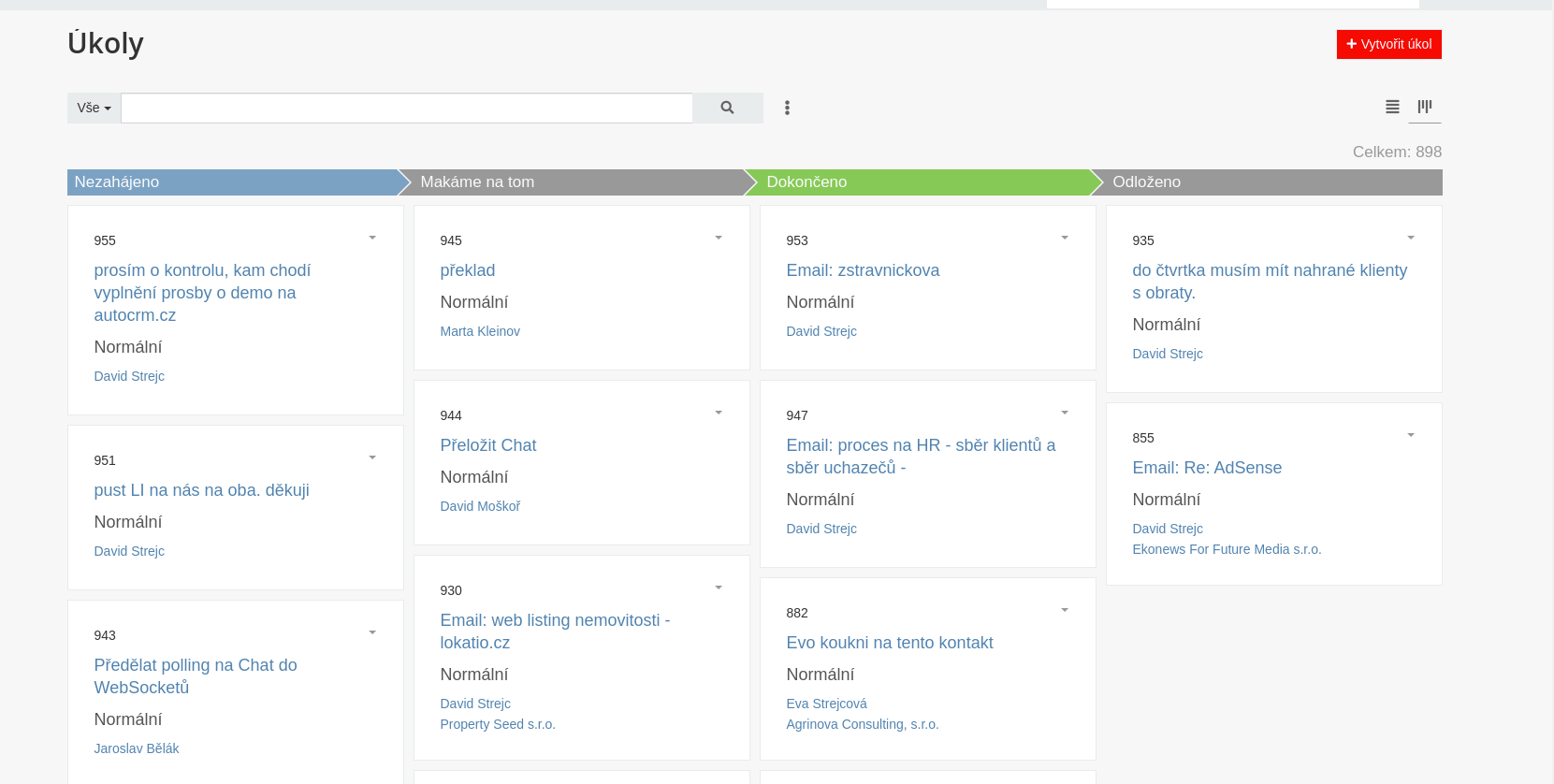Open task 'Evo koukni na tento kontakt'
The height and width of the screenshot is (784, 1554).
click(x=890, y=643)
